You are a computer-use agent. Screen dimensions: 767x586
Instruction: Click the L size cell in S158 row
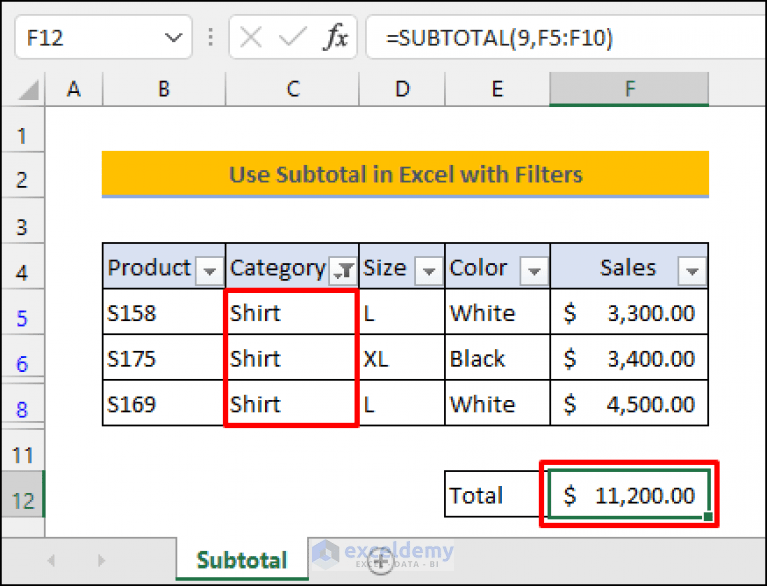point(402,313)
